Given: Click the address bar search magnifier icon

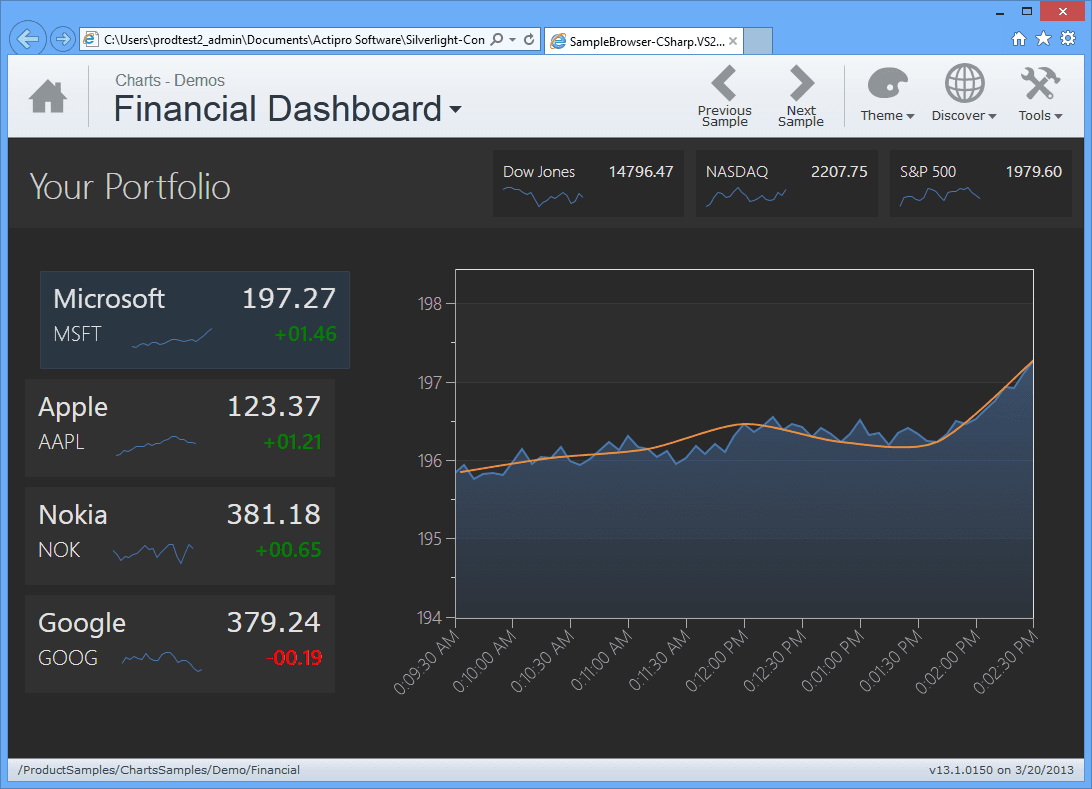Looking at the screenshot, I should click(x=497, y=40).
